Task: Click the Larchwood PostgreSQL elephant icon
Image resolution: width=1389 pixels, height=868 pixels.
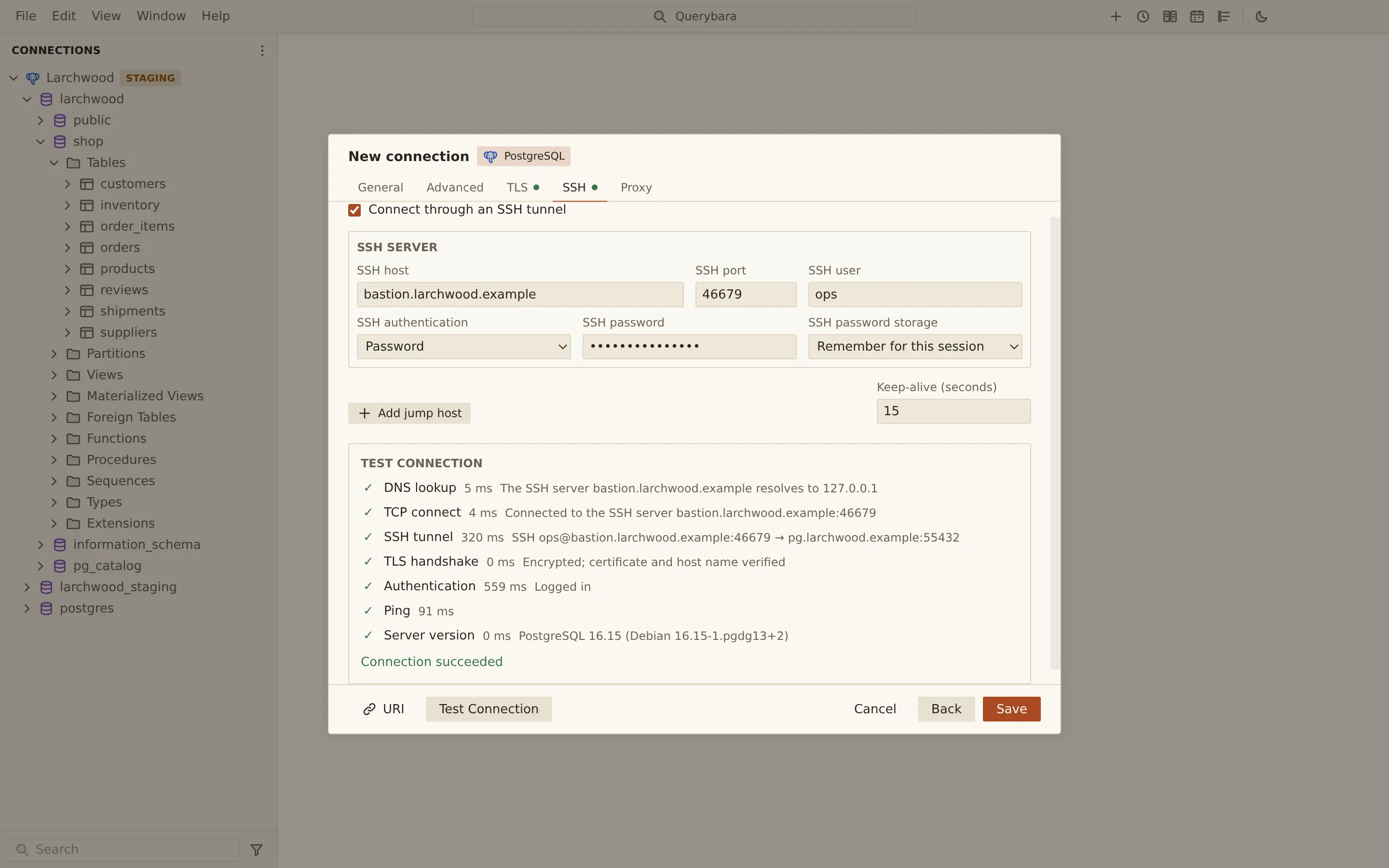Action: 33,78
